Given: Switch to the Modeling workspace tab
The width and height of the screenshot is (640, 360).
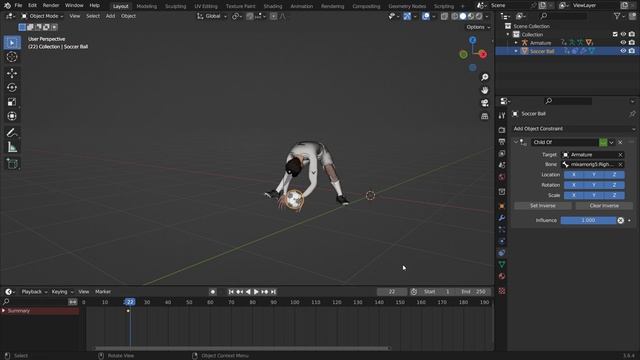Looking at the screenshot, I should coord(147,6).
